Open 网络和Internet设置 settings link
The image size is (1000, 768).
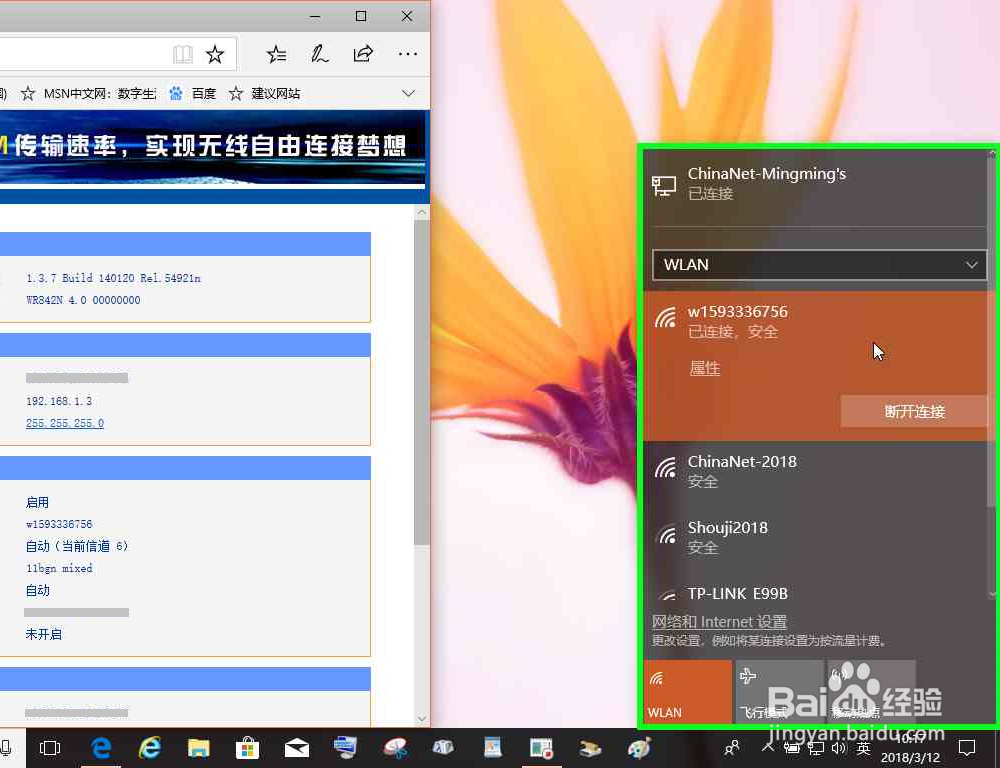pos(719,621)
